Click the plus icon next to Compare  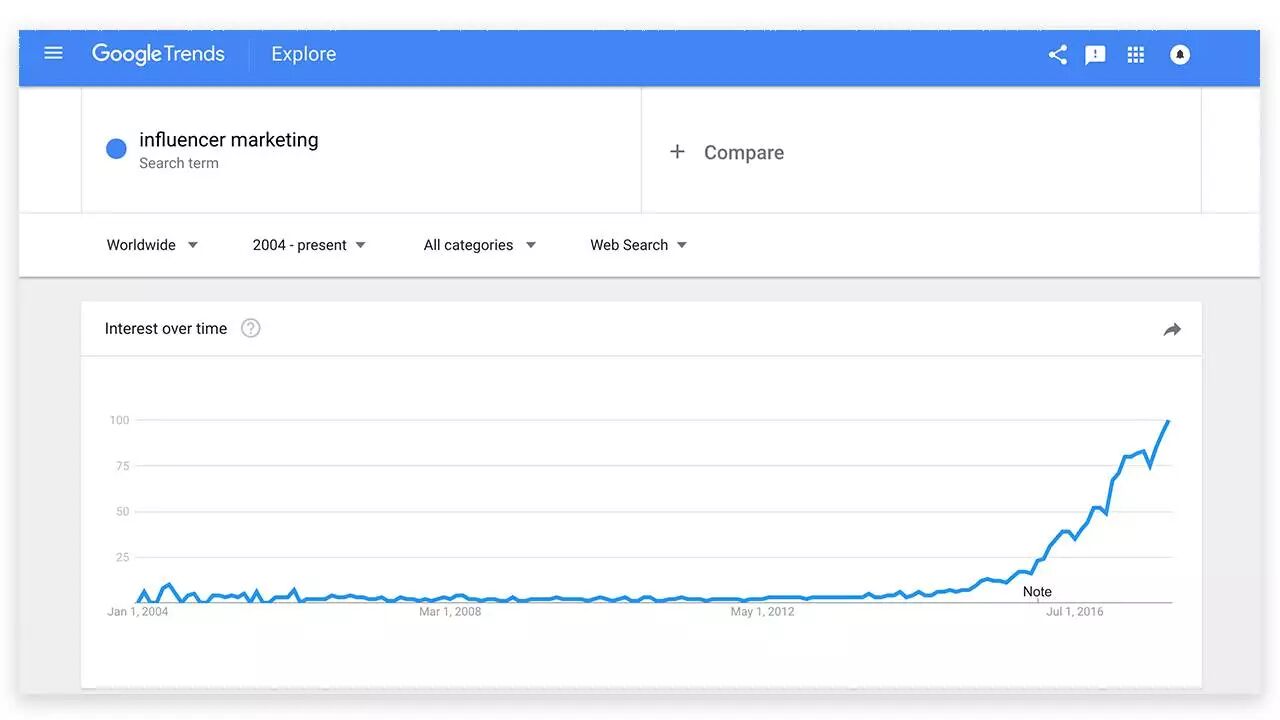(x=677, y=152)
